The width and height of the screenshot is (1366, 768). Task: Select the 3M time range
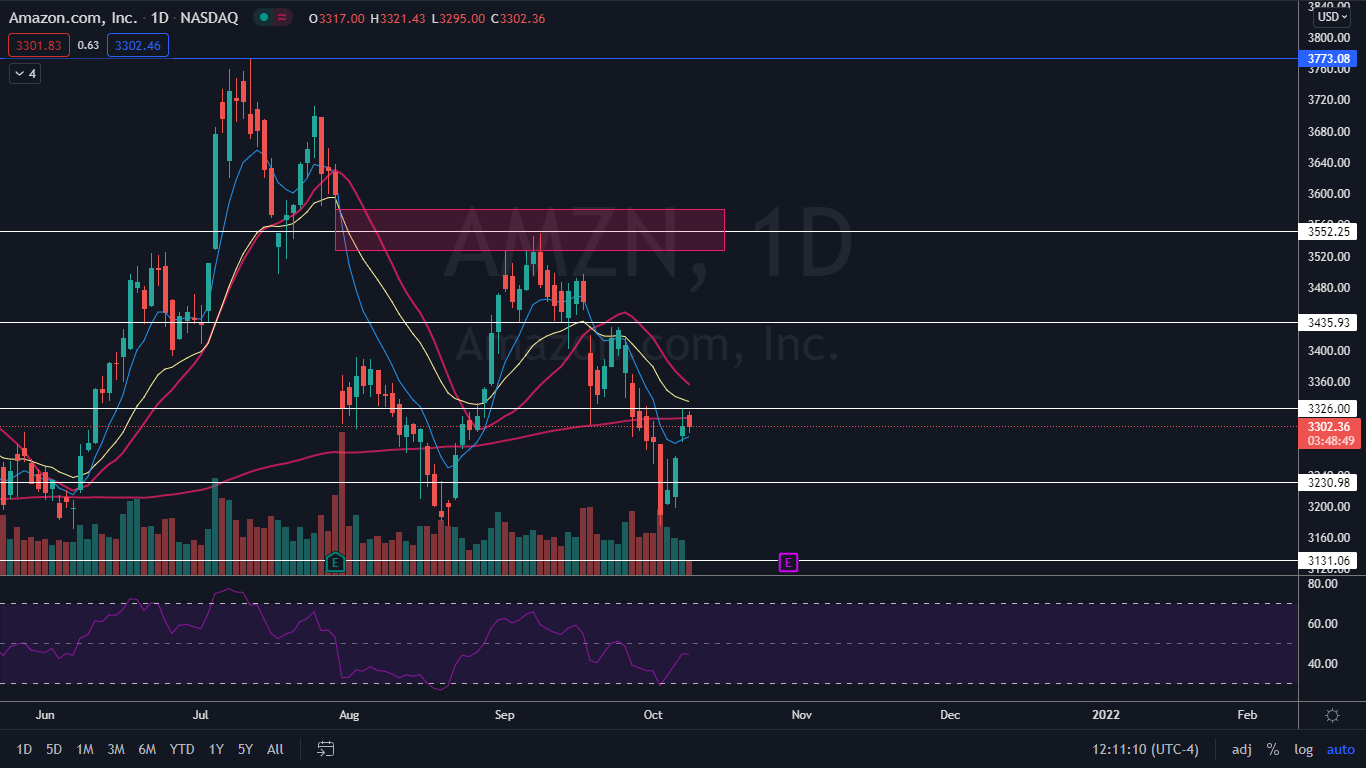[116, 749]
